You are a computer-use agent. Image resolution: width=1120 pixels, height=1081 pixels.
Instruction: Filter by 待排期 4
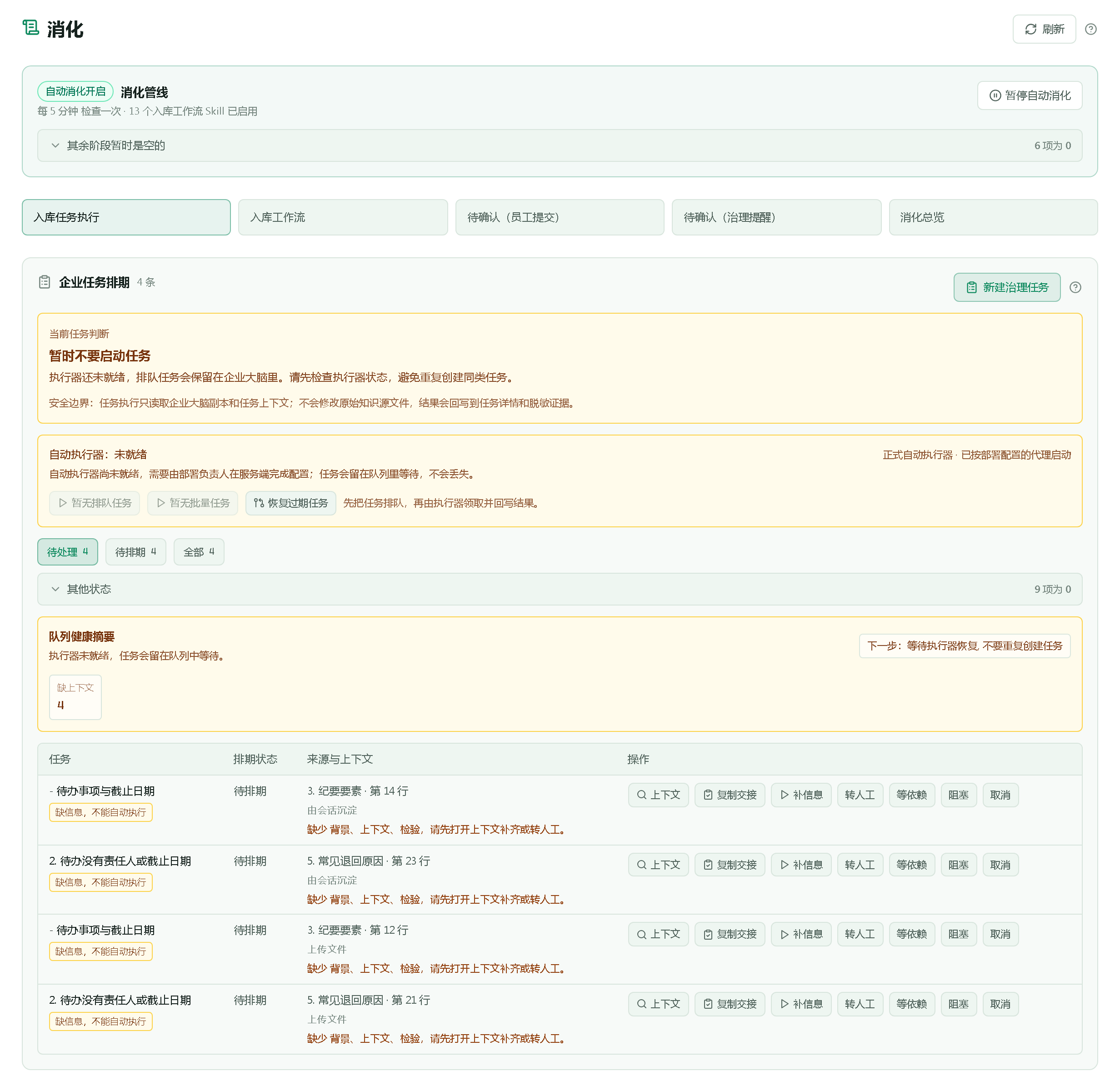click(135, 552)
